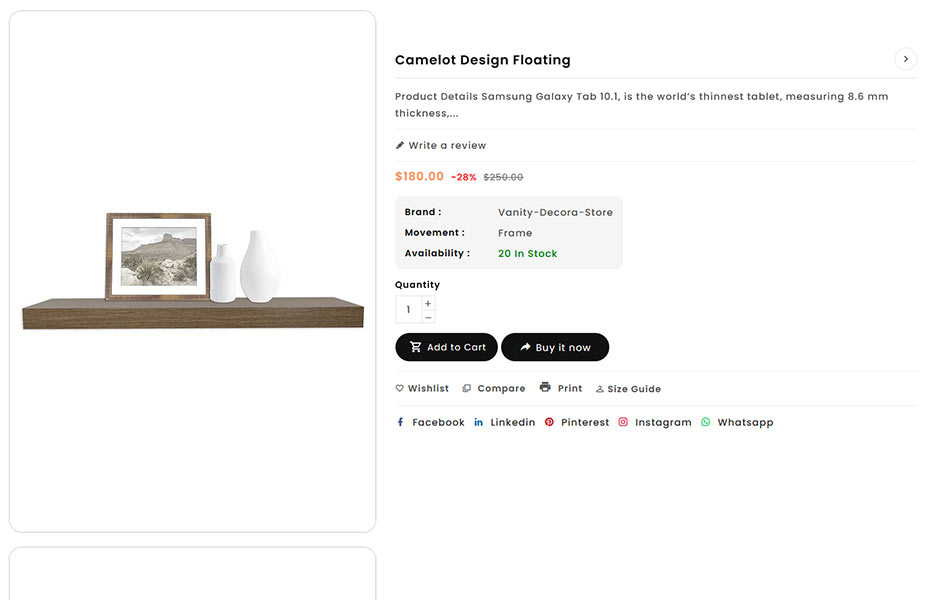Click pencil icon to write review
This screenshot has width=930, height=600.
(400, 146)
